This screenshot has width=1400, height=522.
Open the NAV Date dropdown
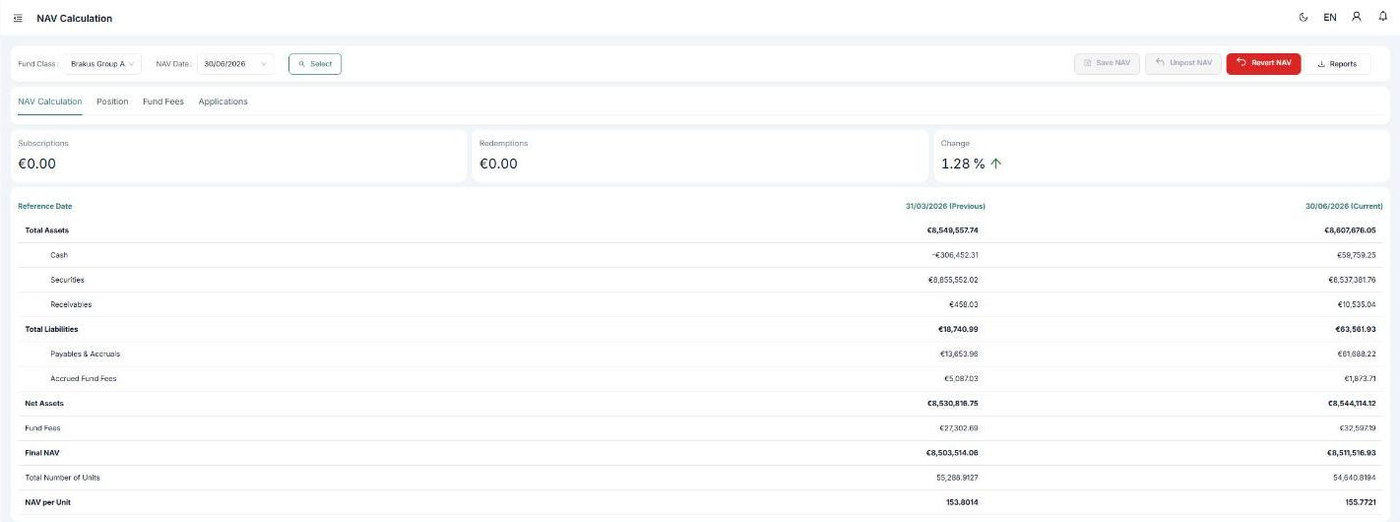click(235, 64)
